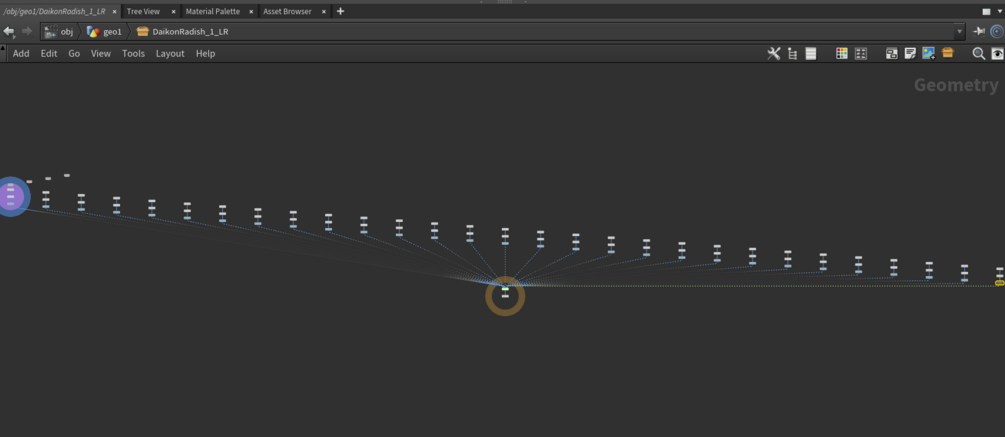
Task: Maximize the pane with square icon
Action: point(986,12)
